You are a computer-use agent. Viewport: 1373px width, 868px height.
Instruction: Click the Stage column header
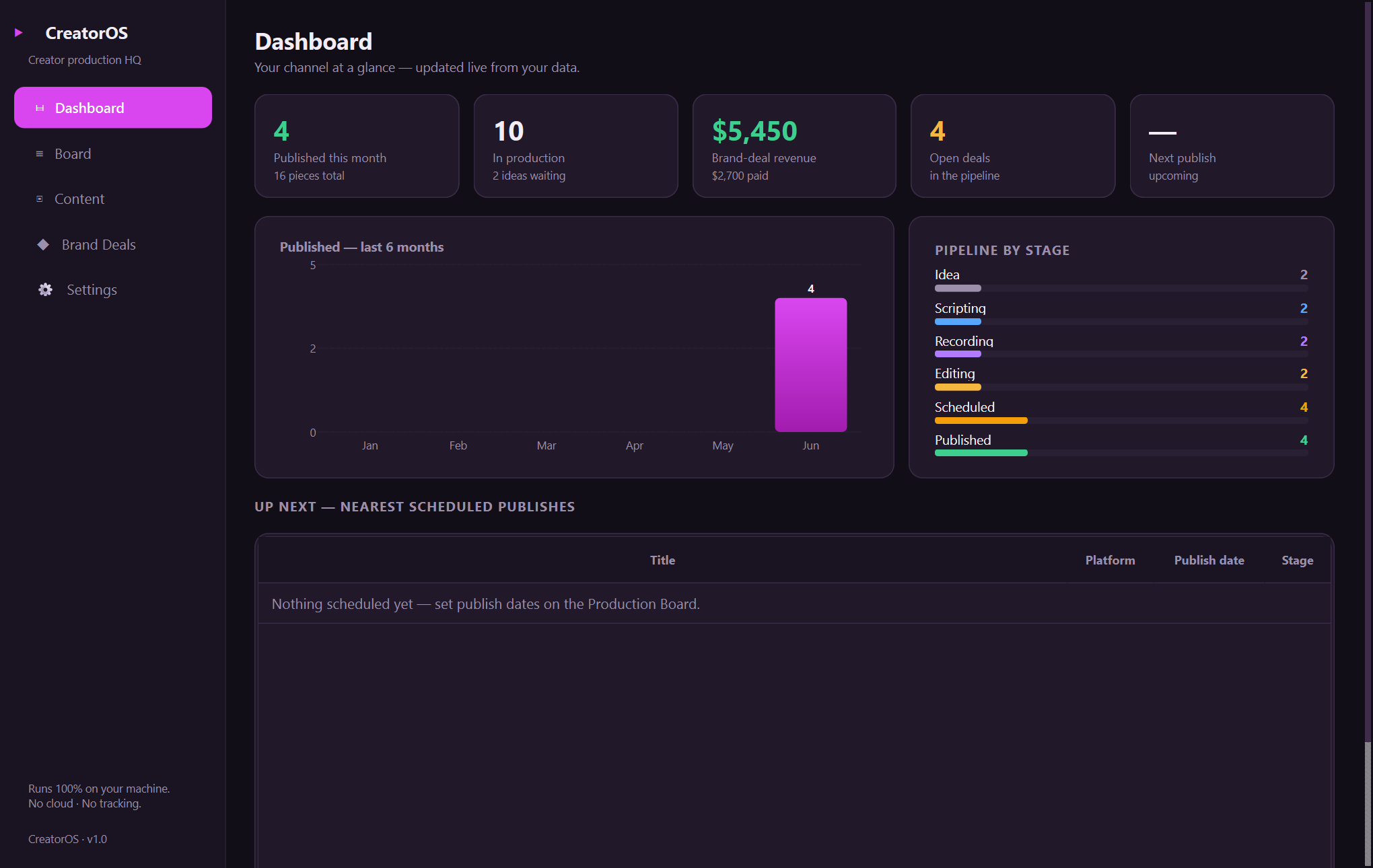(x=1297, y=560)
